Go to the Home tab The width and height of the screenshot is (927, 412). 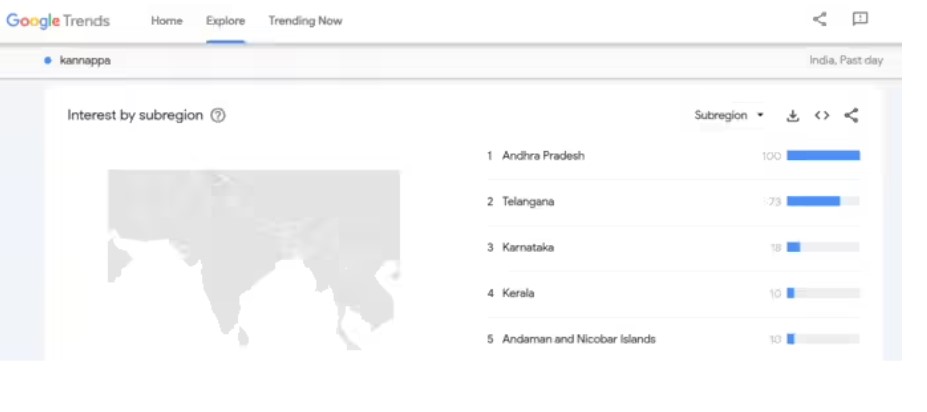(166, 21)
